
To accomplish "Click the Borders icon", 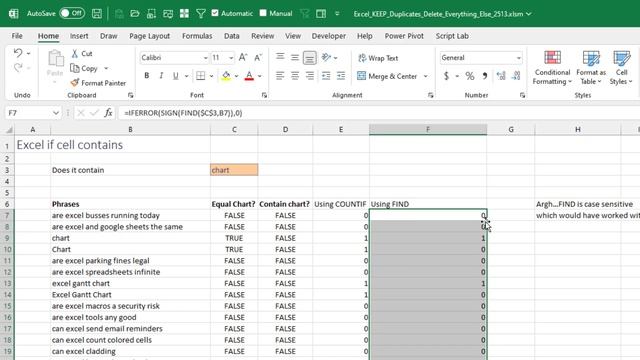I will [x=200, y=76].
